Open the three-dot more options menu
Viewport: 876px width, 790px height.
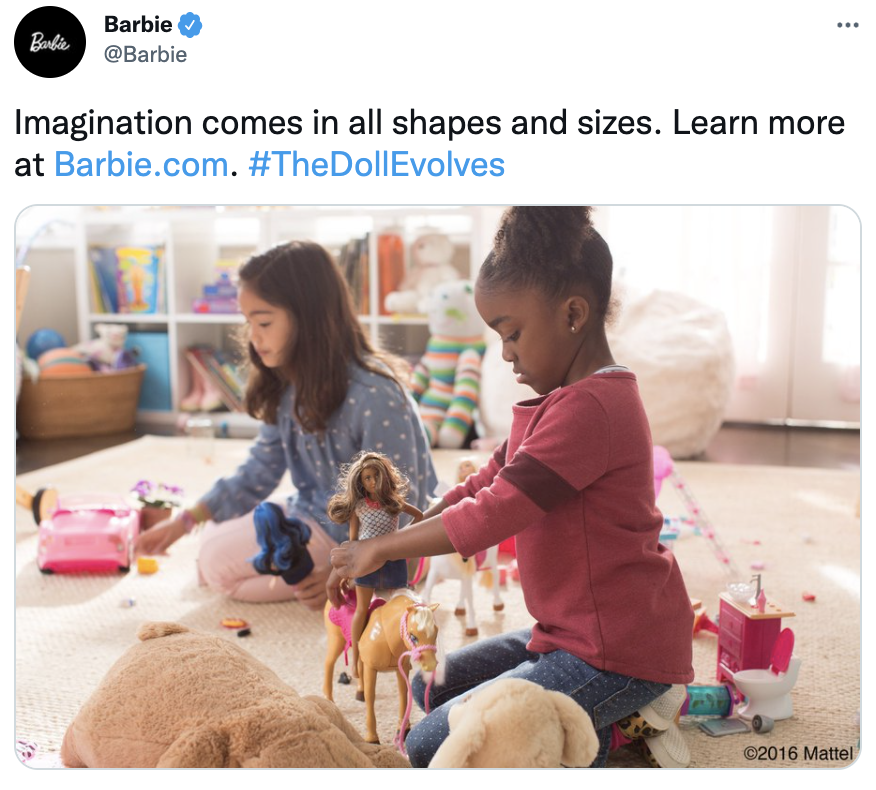point(848,25)
